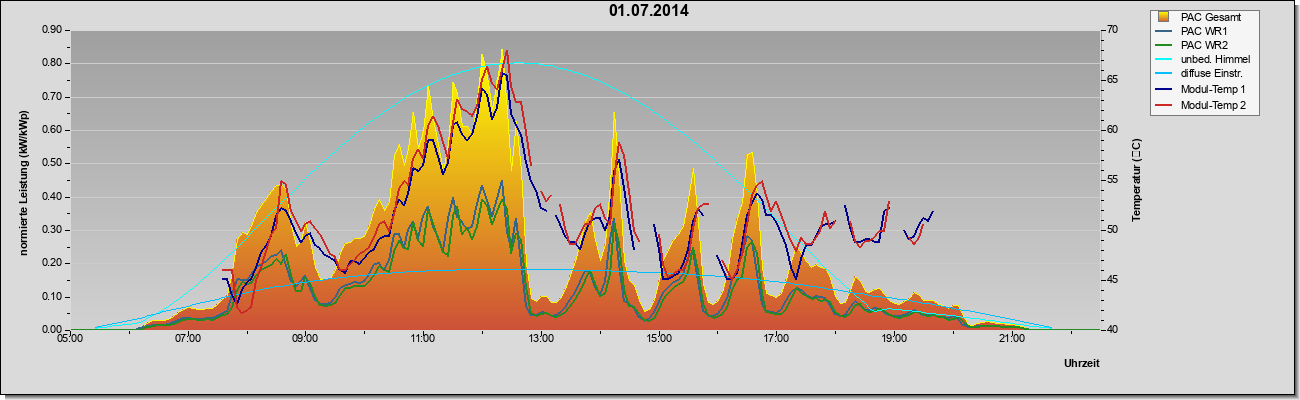Click the 09:00 time axis label
The height and width of the screenshot is (400, 1300).
tap(305, 340)
